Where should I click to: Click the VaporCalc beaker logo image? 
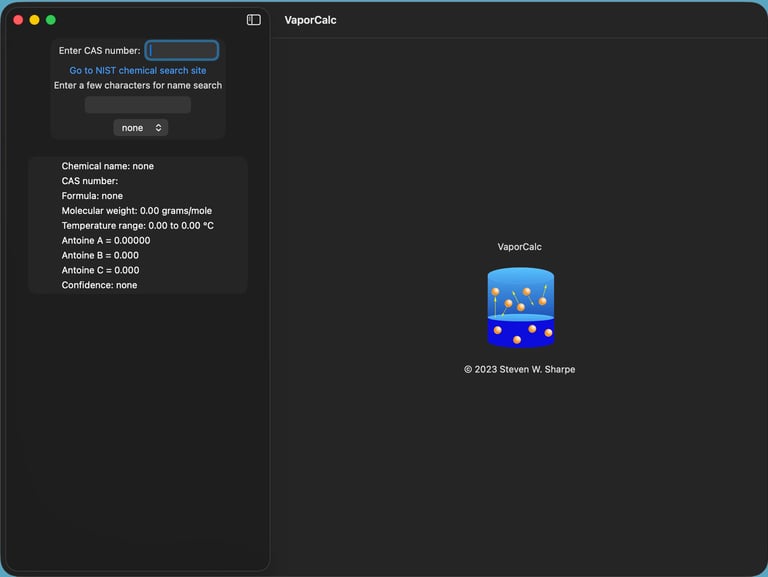pyautogui.click(x=520, y=307)
